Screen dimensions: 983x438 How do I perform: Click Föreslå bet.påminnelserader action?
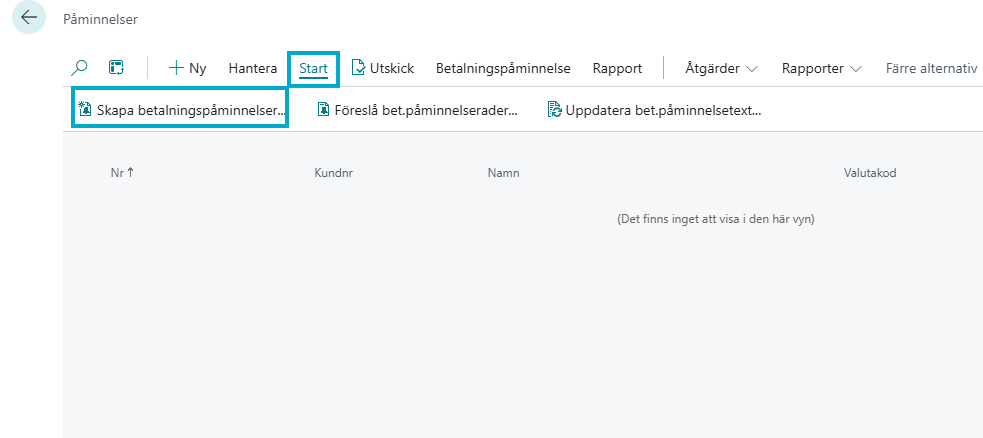pyautogui.click(x=418, y=110)
